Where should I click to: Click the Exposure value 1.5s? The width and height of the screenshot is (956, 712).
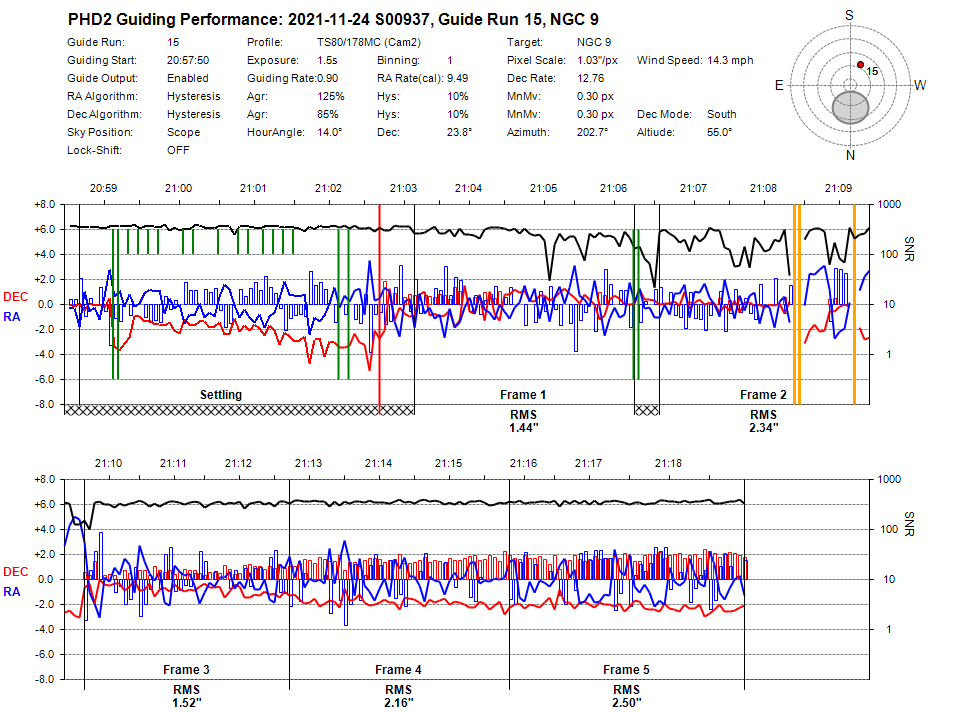327,60
